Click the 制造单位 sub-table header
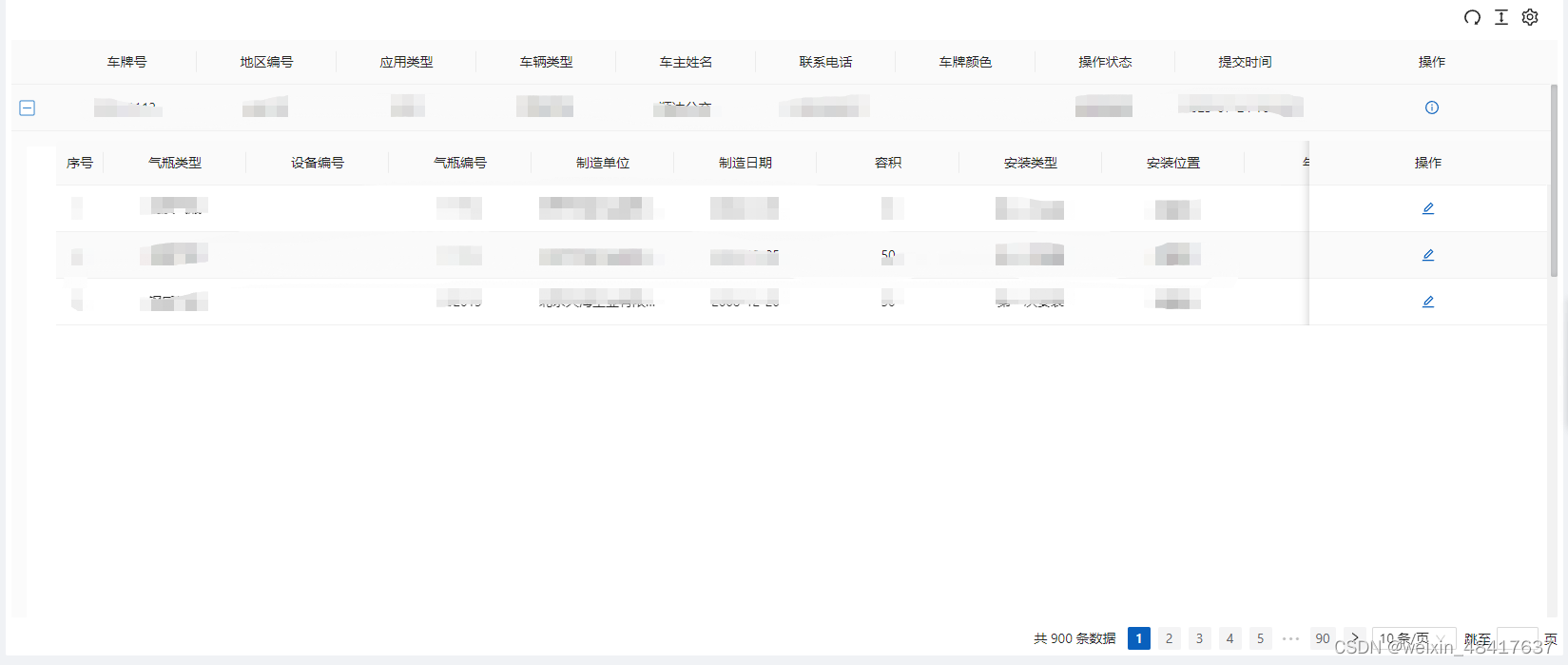The image size is (1568, 665). coord(603,163)
